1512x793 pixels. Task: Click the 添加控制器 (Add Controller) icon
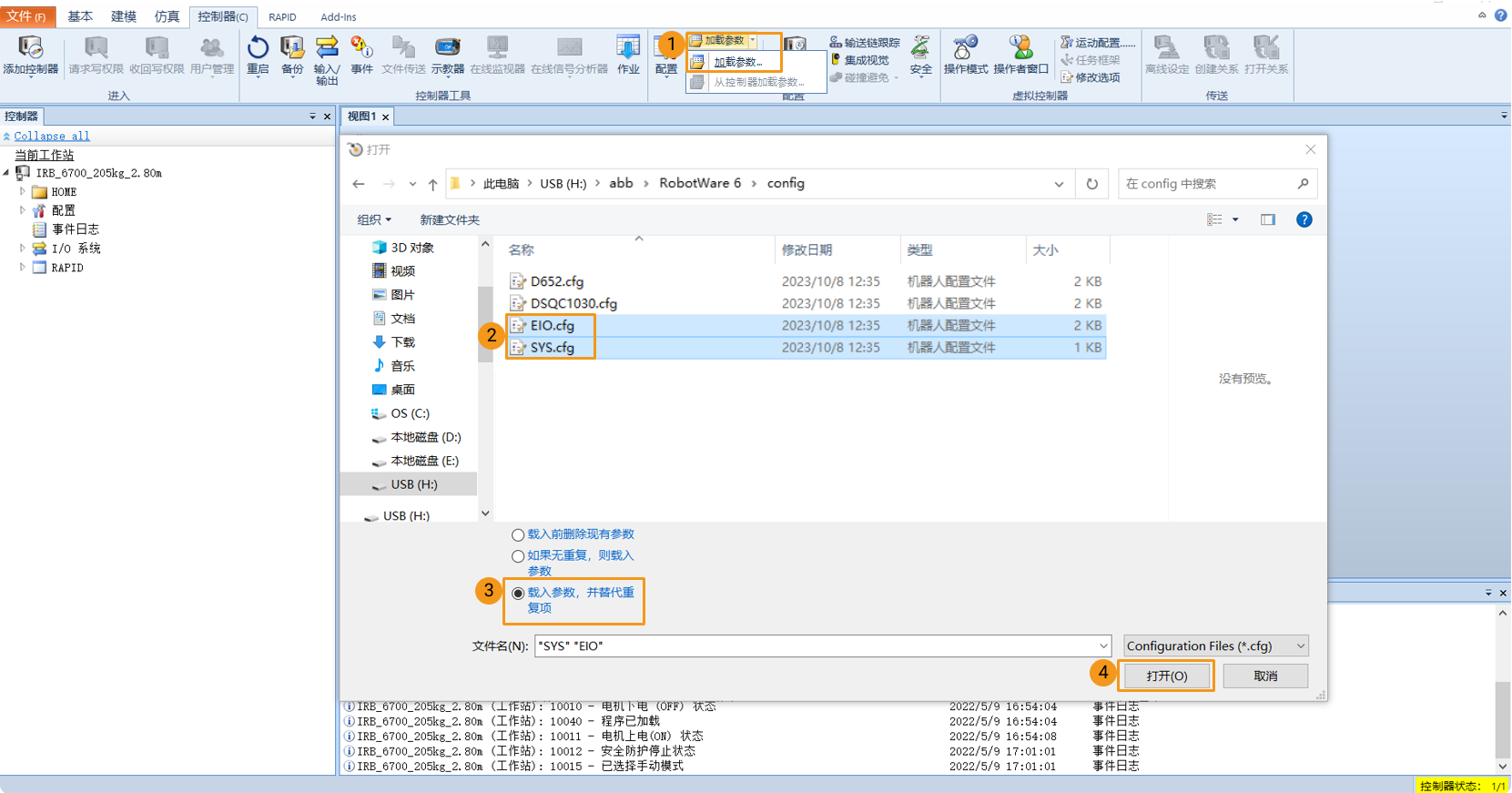[30, 55]
